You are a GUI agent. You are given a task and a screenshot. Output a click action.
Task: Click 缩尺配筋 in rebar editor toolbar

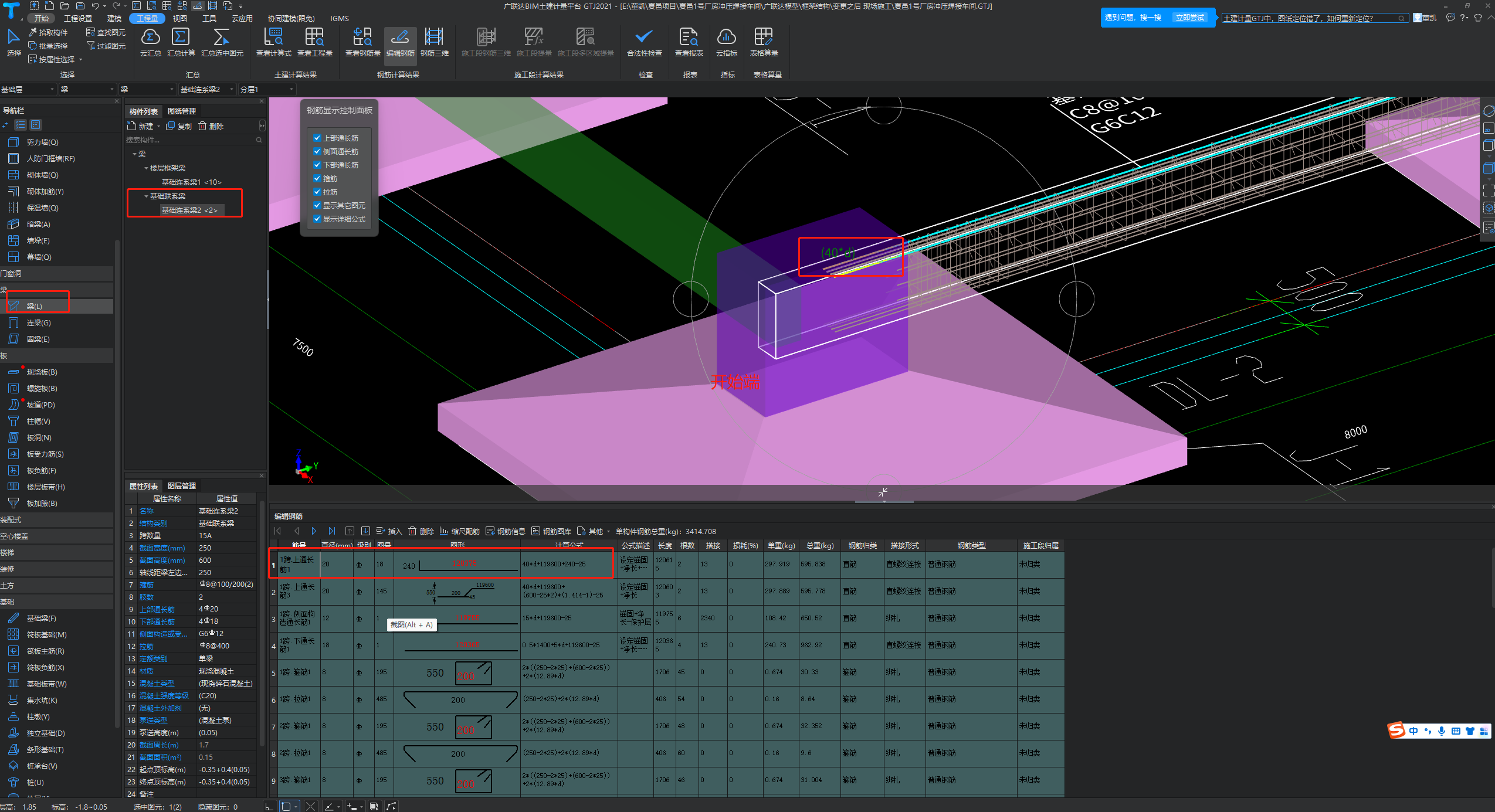click(x=459, y=531)
